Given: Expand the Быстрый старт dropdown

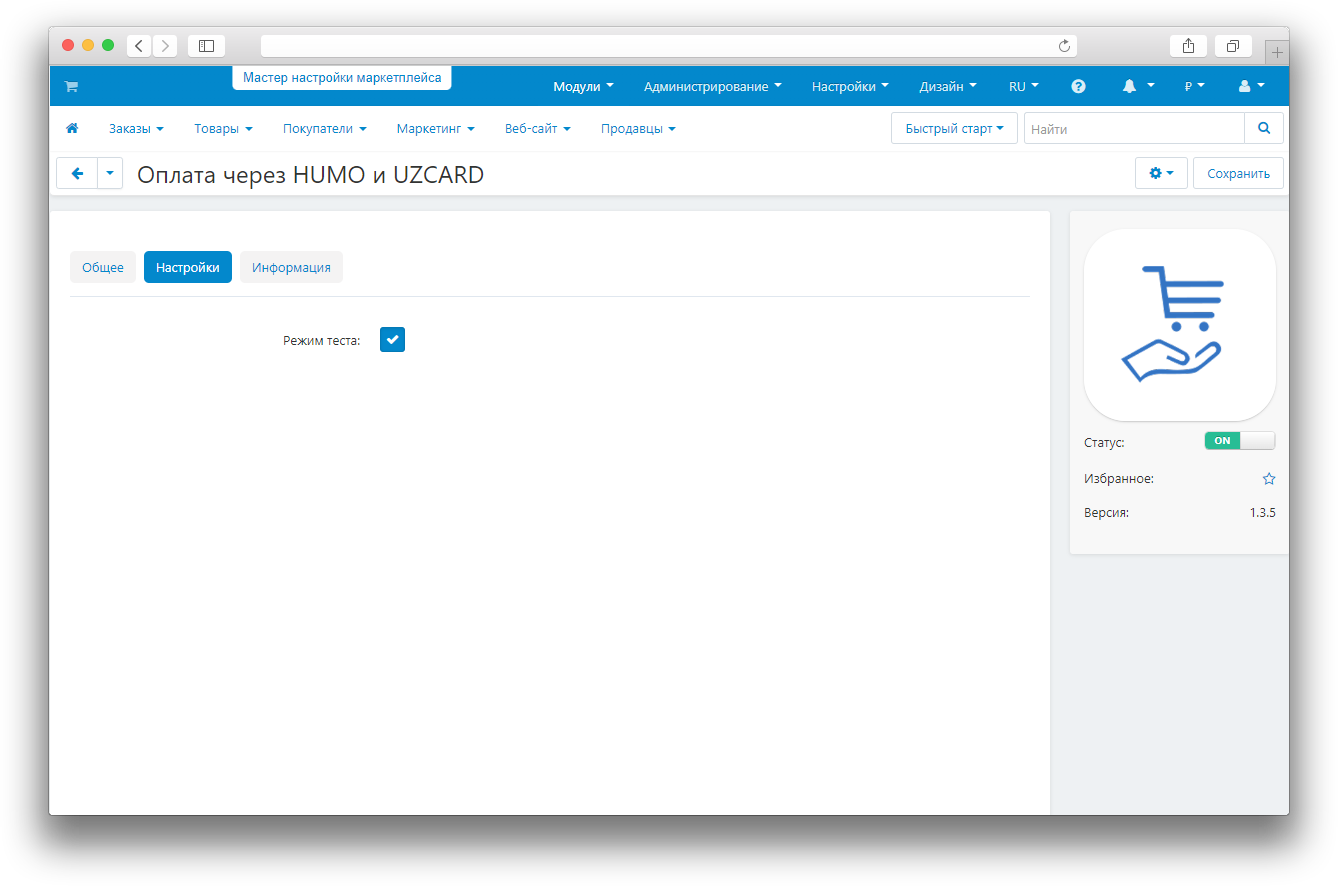Looking at the screenshot, I should 953,129.
